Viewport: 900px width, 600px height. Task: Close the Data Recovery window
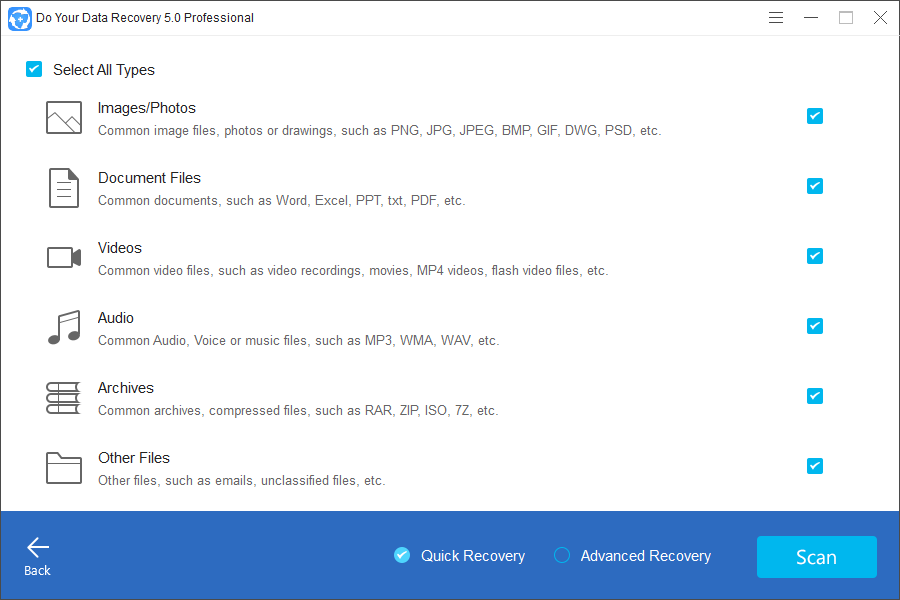pyautogui.click(x=880, y=18)
